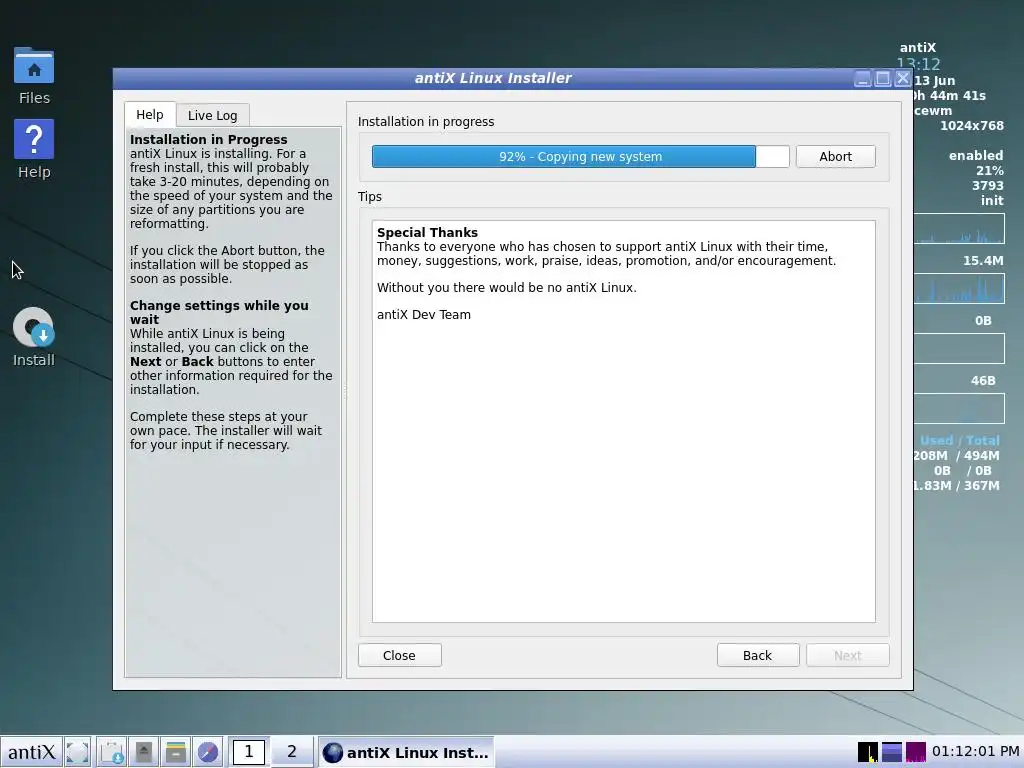Open the package installer taskbar icon
Image resolution: width=1024 pixels, height=768 pixels.
coord(112,752)
